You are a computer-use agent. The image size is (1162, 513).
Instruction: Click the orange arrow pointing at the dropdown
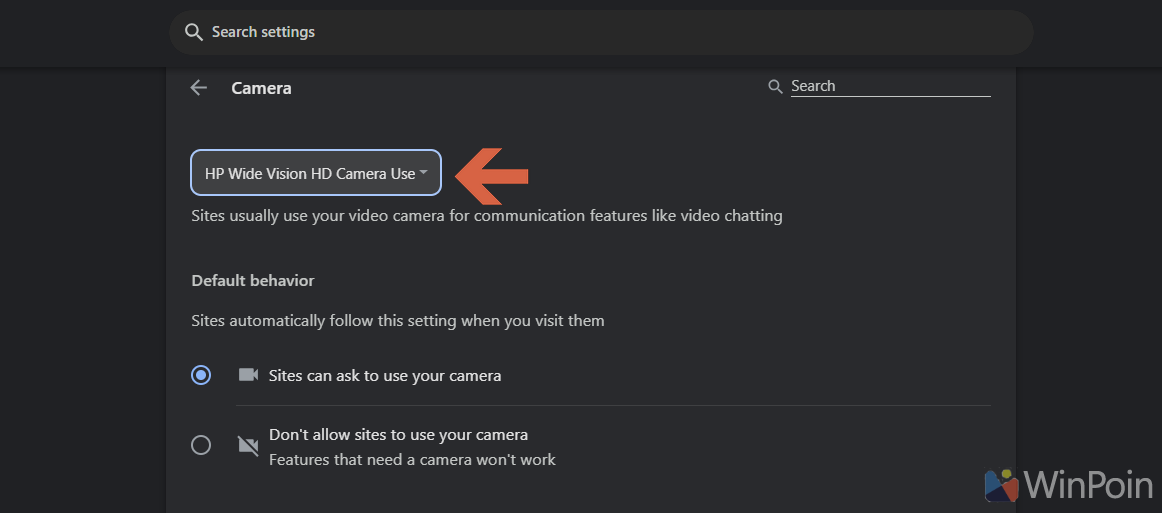pyautogui.click(x=491, y=174)
